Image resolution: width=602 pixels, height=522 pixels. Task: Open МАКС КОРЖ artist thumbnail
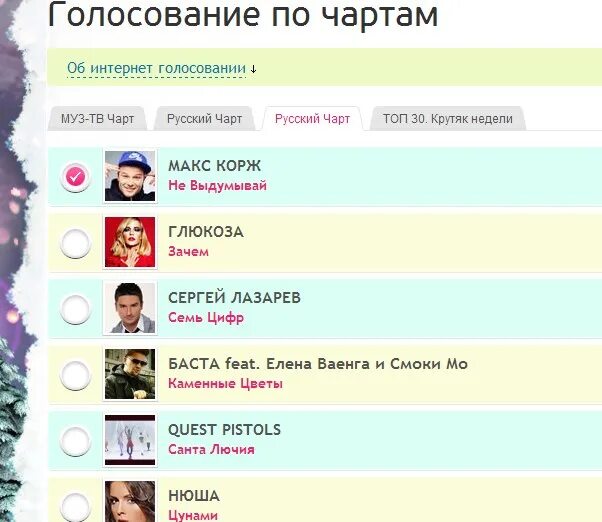click(x=130, y=176)
